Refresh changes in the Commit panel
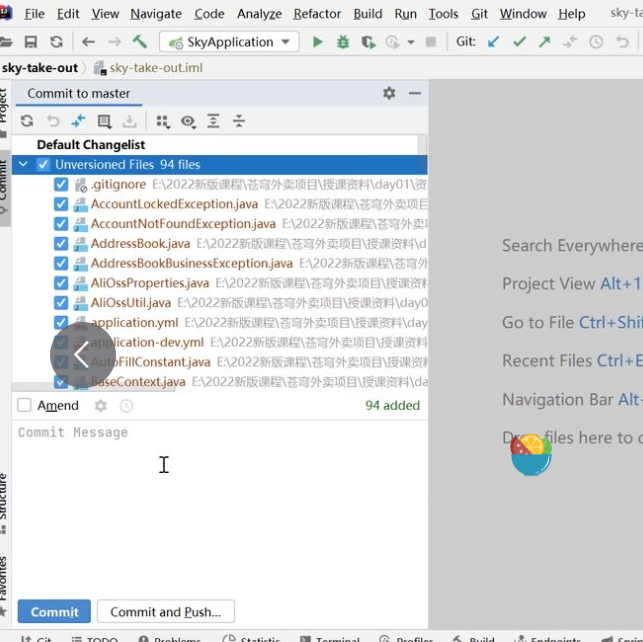This screenshot has height=642, width=643. pos(27,121)
